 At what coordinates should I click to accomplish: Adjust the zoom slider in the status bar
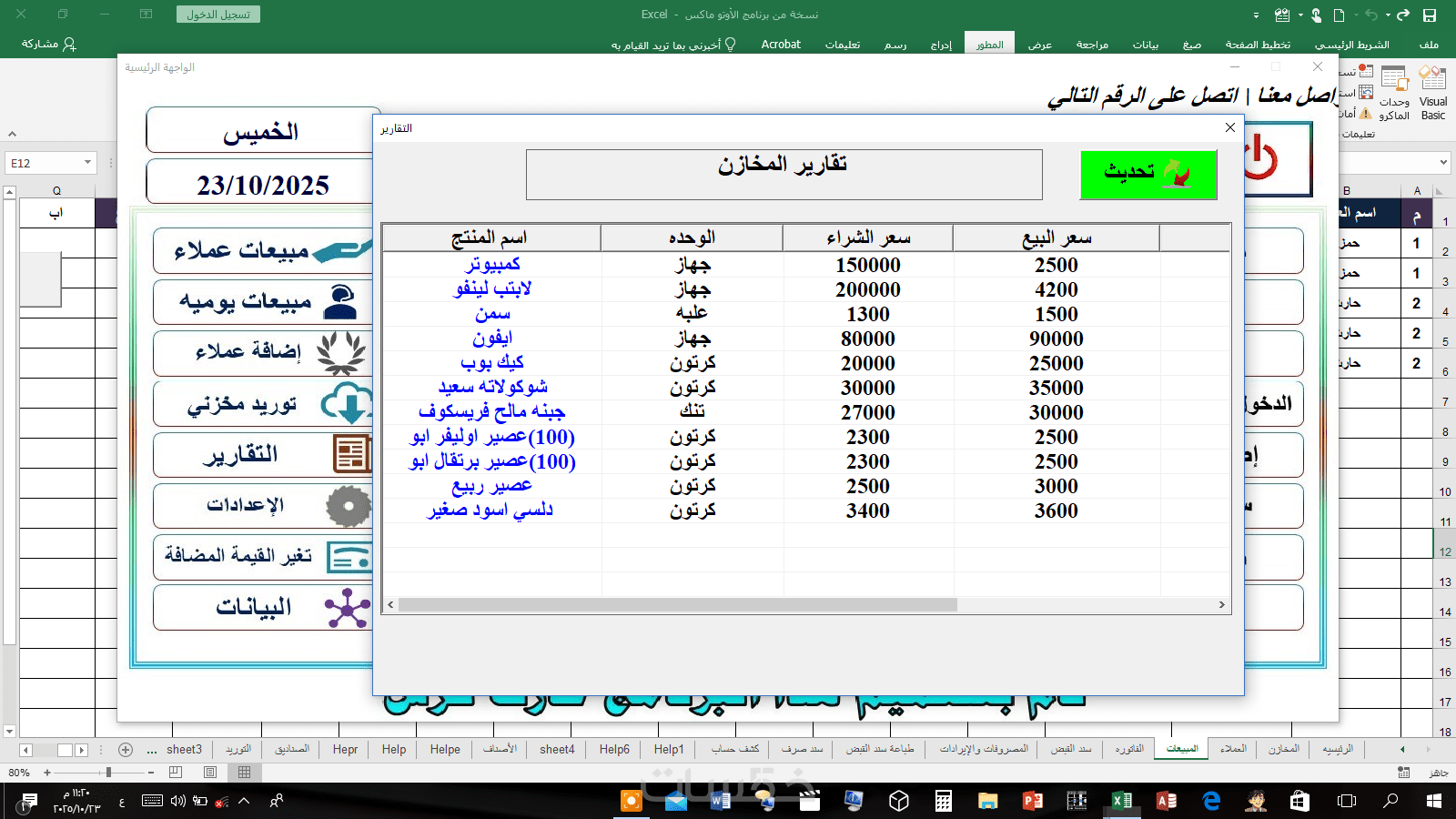(x=108, y=772)
